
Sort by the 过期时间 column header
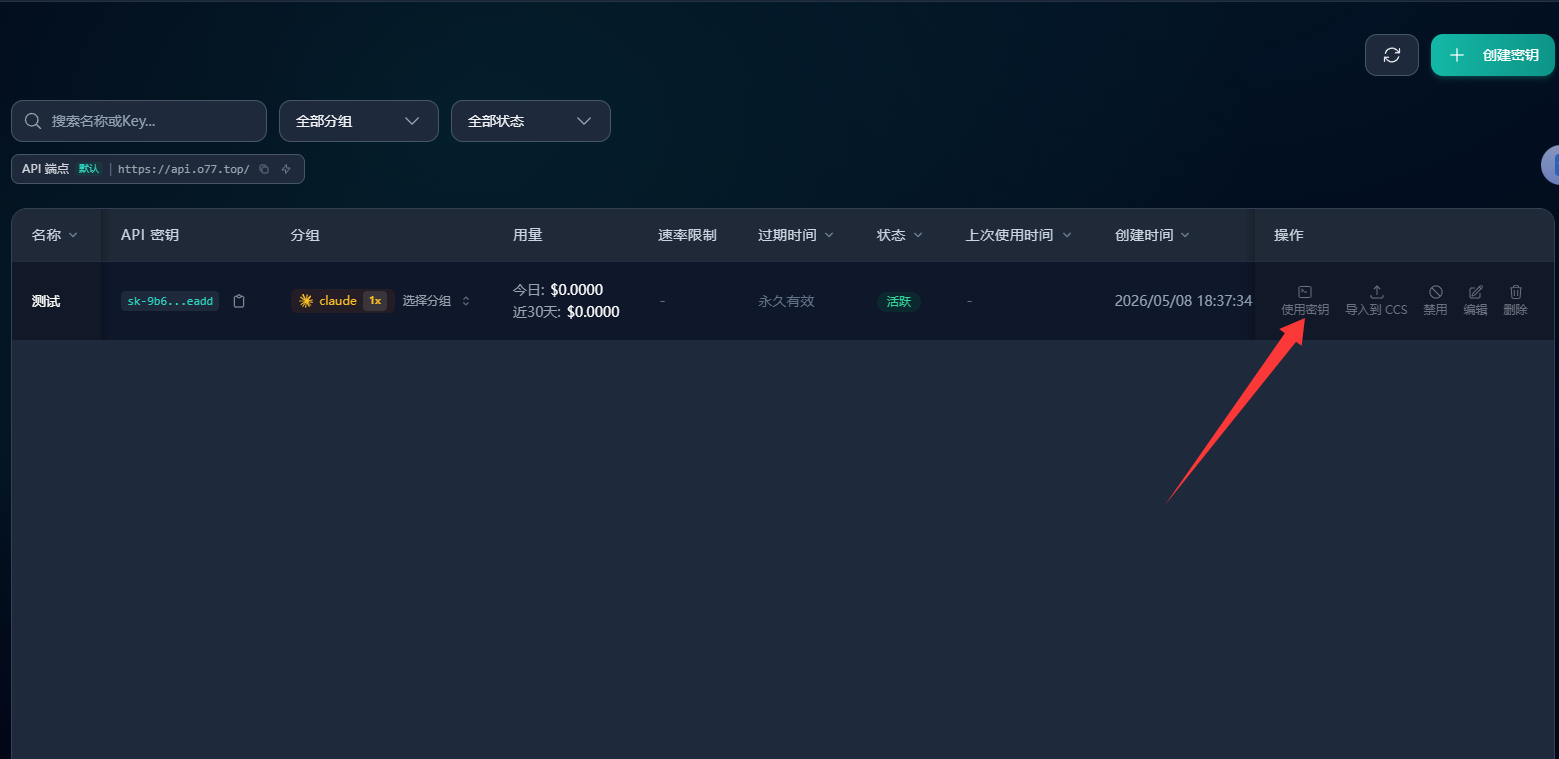pyautogui.click(x=795, y=235)
